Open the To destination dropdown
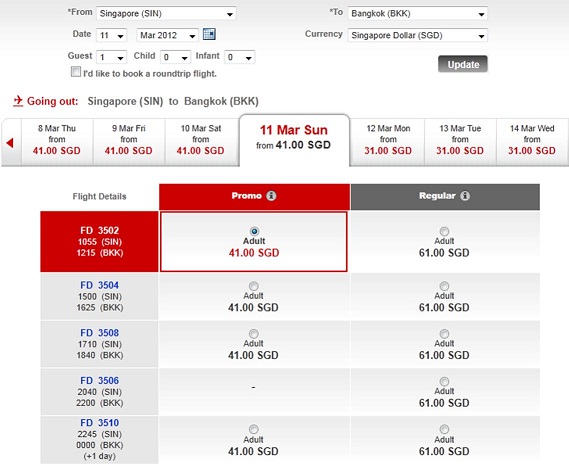Image resolution: width=569 pixels, height=467 pixels. (x=417, y=13)
